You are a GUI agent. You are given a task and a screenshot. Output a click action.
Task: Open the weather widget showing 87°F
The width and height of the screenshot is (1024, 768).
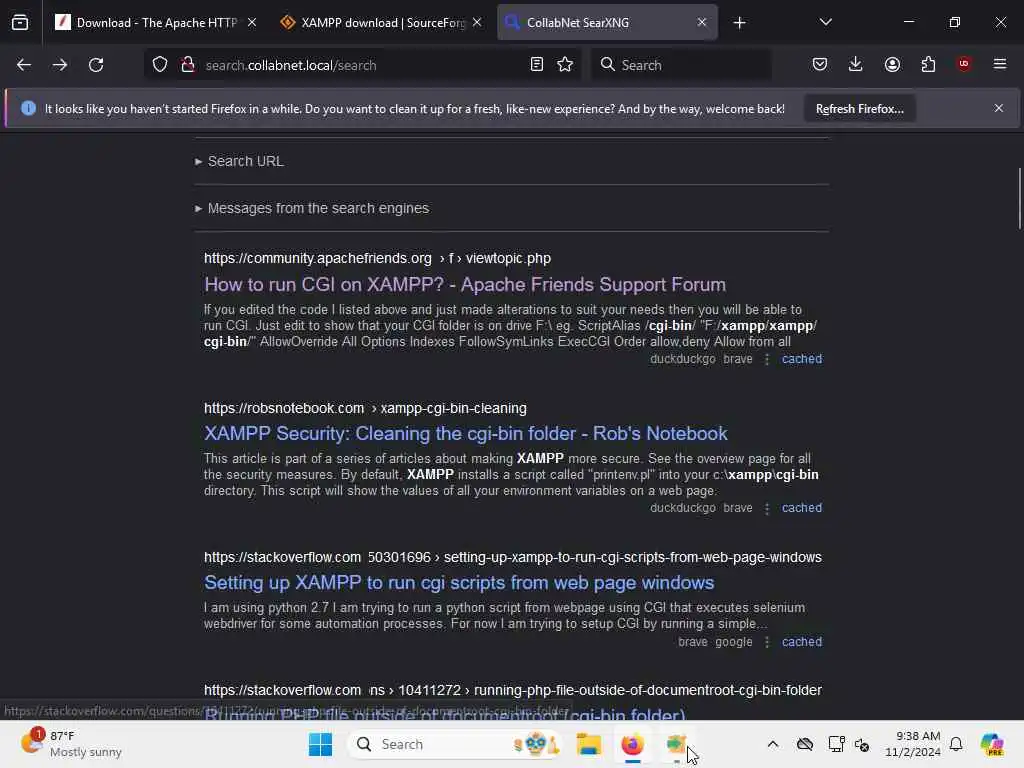pyautogui.click(x=71, y=744)
